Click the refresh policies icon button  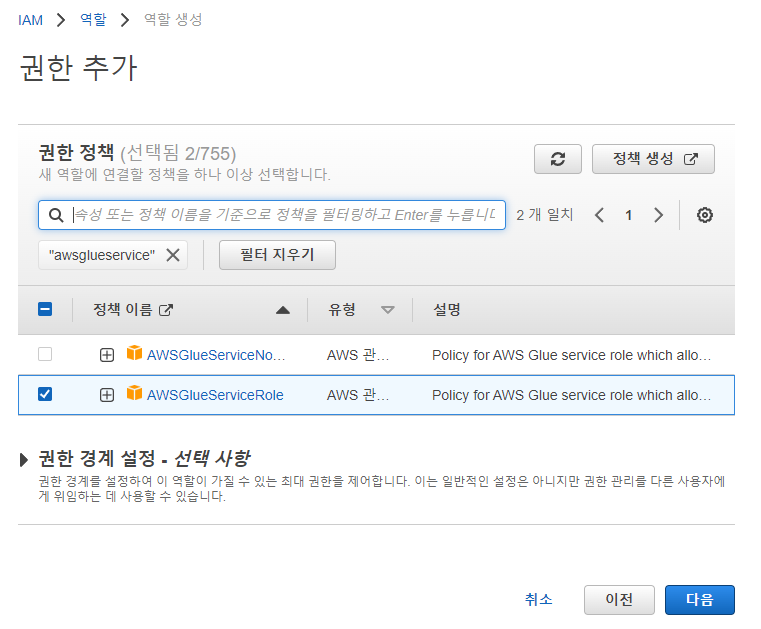558,159
